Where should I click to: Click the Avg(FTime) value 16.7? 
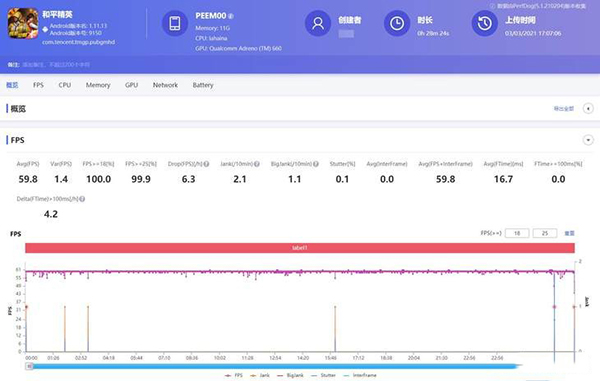(x=503, y=179)
